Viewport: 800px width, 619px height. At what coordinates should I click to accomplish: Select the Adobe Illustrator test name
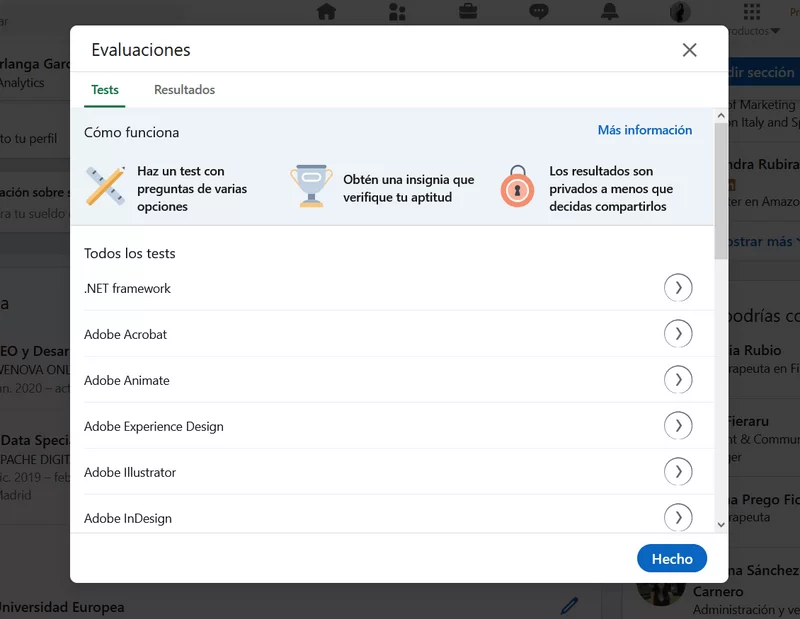pyautogui.click(x=130, y=472)
